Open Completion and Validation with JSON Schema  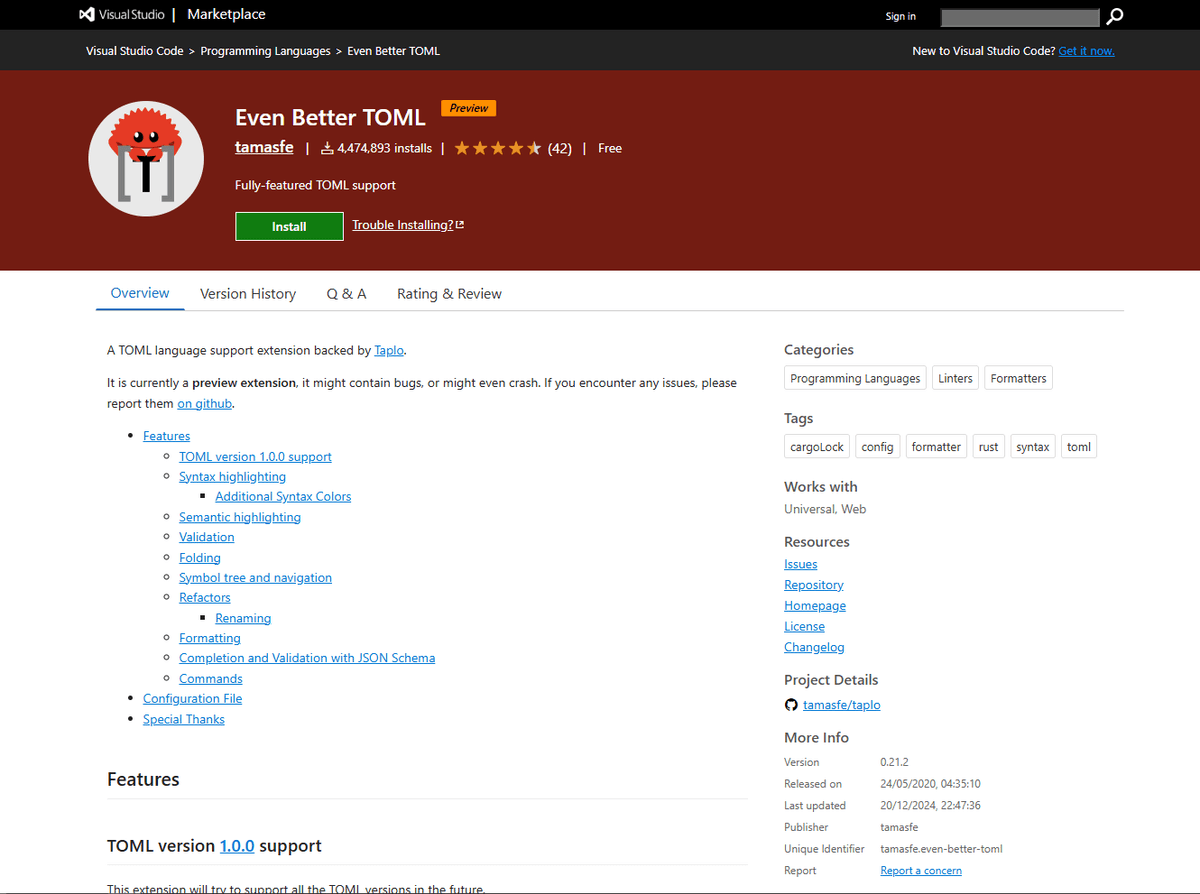(x=307, y=658)
